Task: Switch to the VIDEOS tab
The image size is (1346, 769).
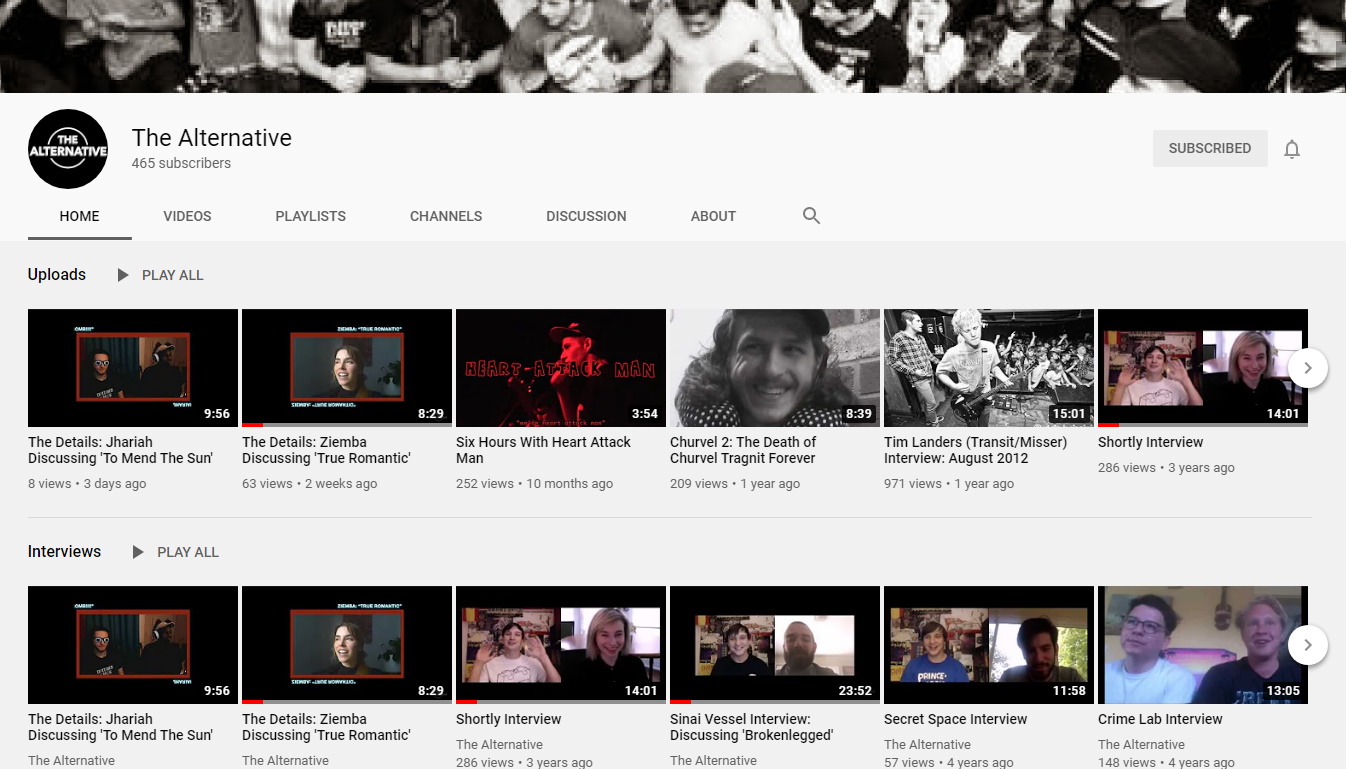Action: click(x=188, y=216)
